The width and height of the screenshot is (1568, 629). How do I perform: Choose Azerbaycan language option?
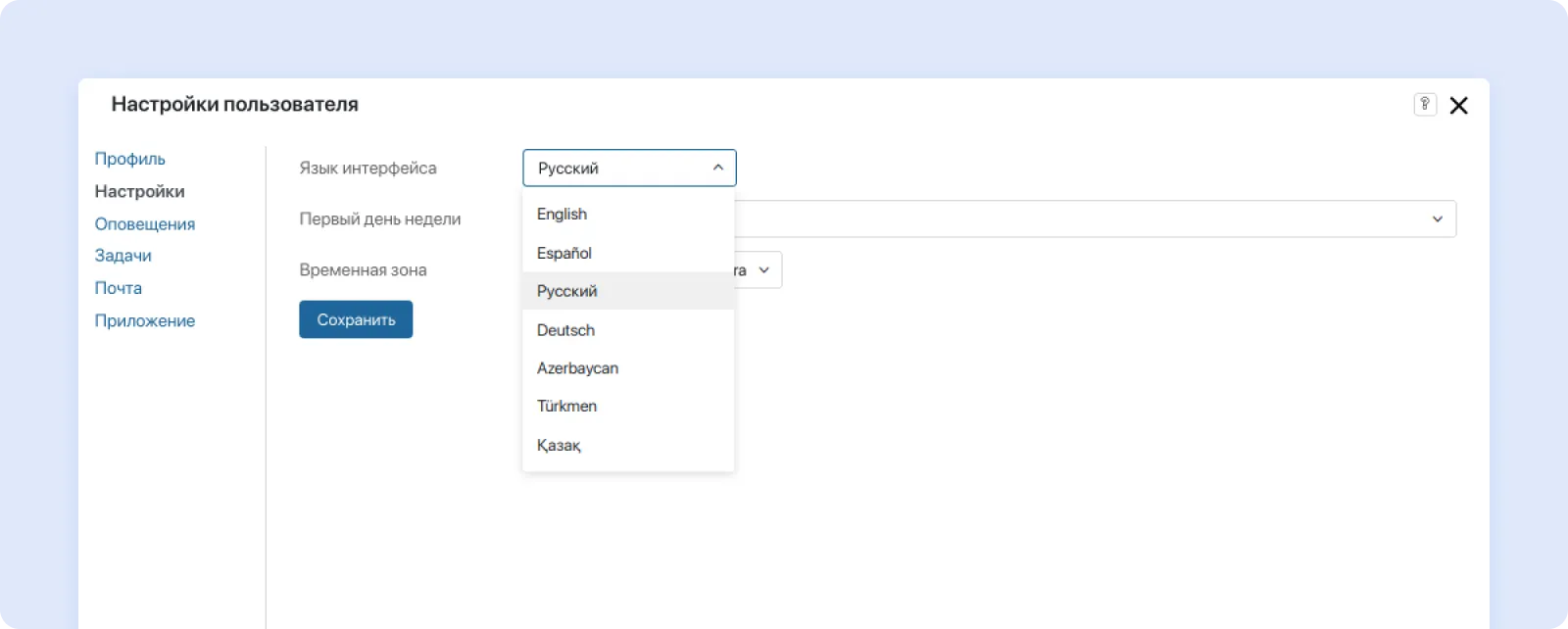[x=577, y=368]
